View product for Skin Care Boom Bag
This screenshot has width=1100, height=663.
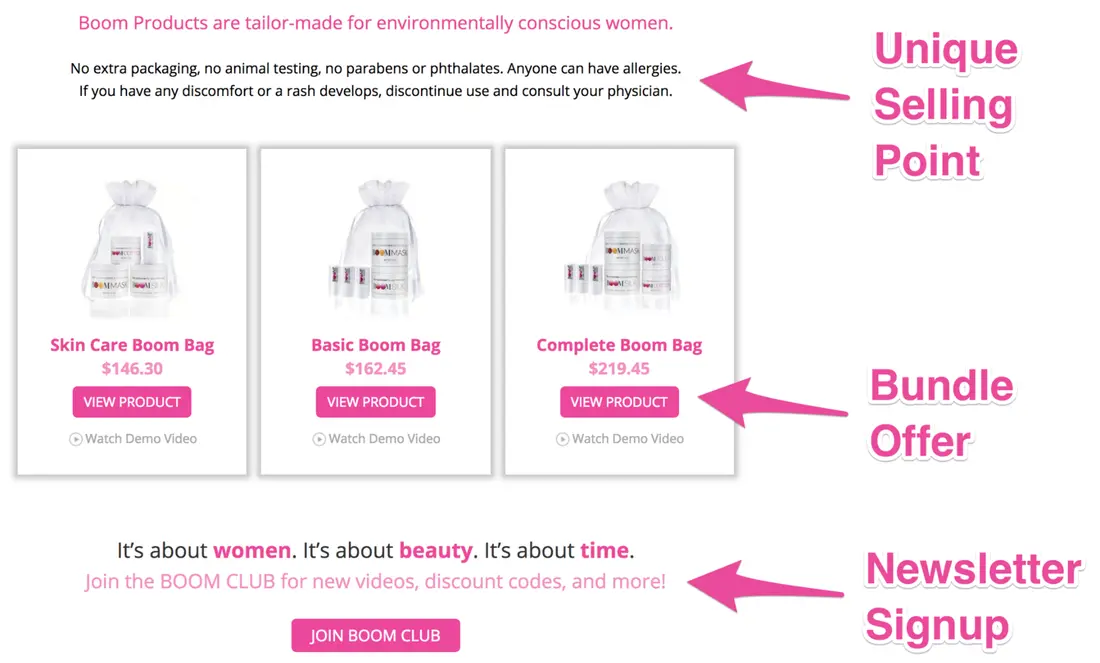click(x=132, y=402)
